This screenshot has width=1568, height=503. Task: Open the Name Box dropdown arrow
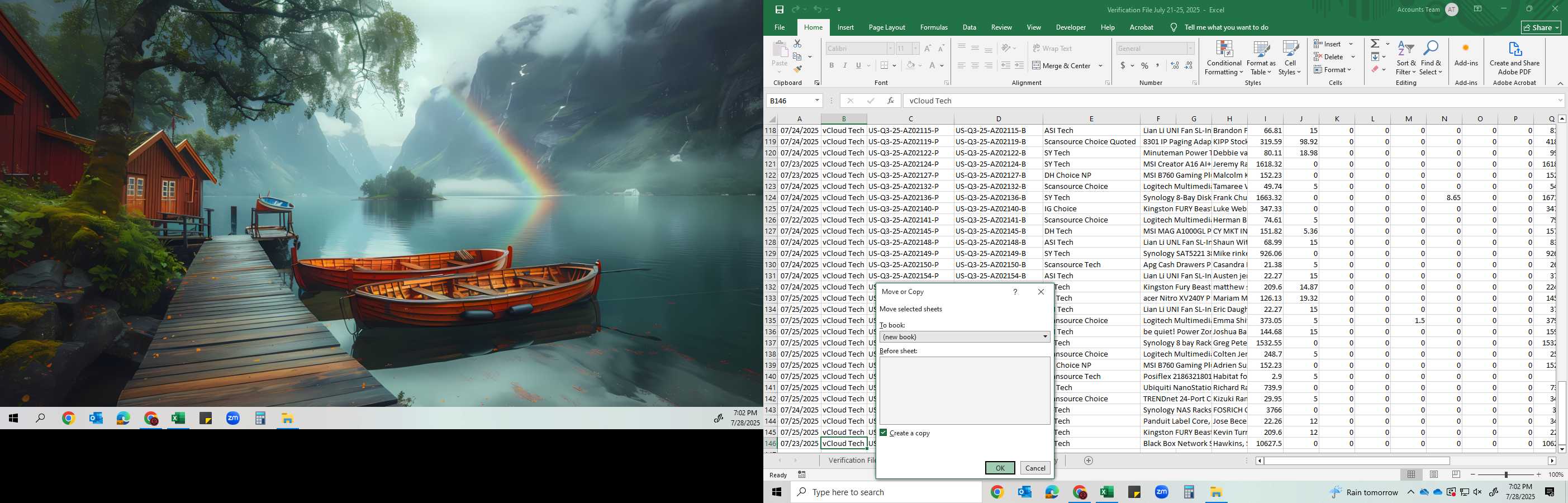pos(817,101)
